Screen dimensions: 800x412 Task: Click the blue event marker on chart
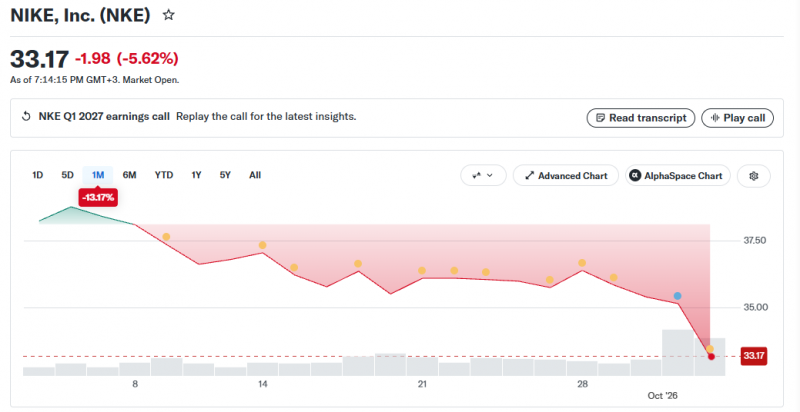point(677,296)
